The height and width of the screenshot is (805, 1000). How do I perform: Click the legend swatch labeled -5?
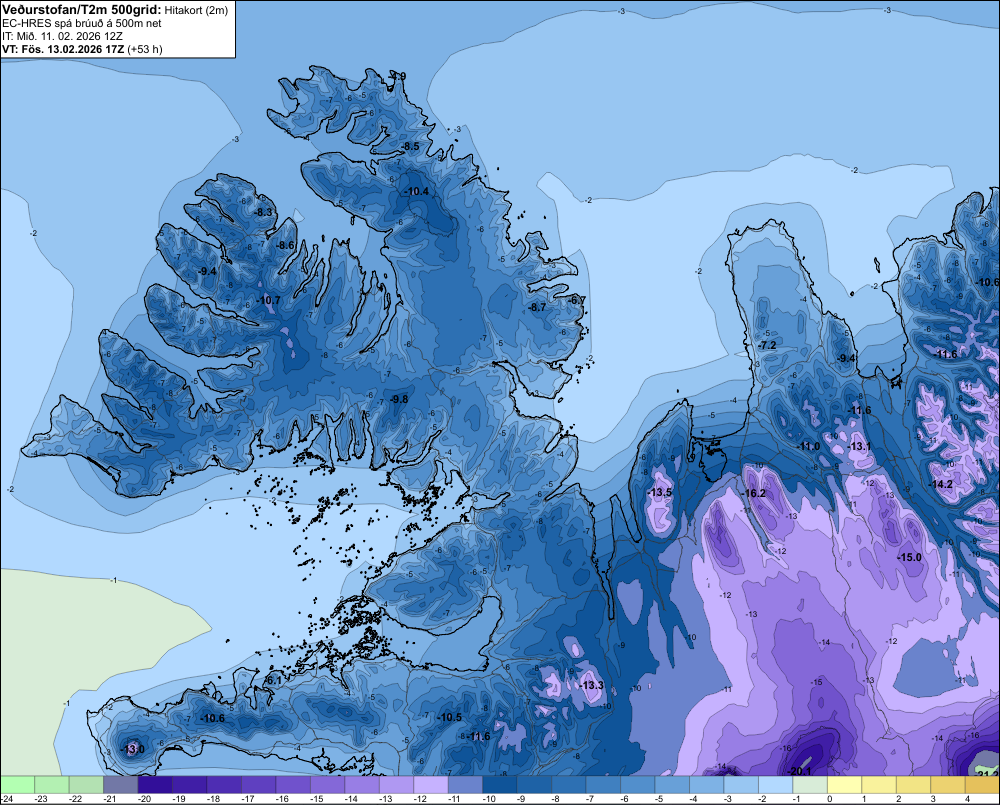coord(672,784)
